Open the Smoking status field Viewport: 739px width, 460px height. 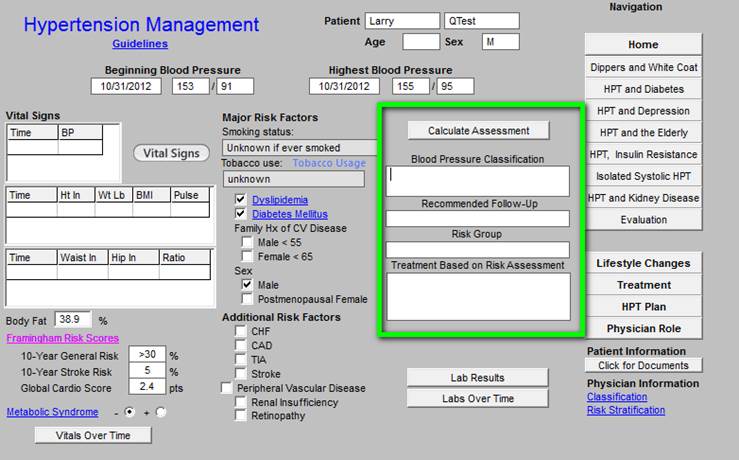click(300, 148)
